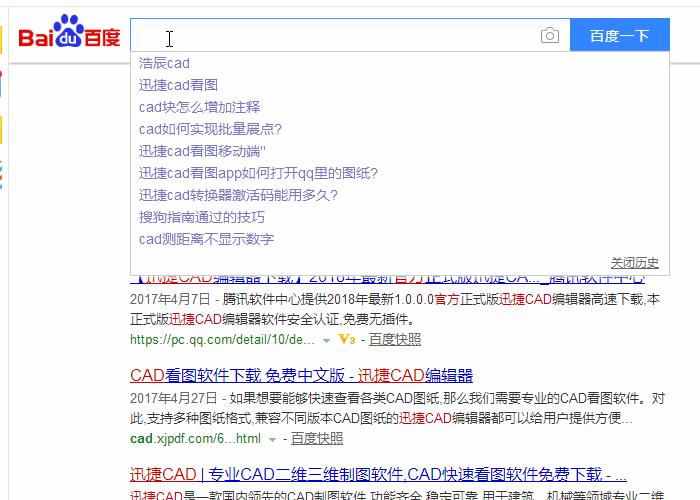Image resolution: width=700 pixels, height=500 pixels.
Task: Select suggestion 搜狗指南通过的技巧
Action: click(202, 217)
